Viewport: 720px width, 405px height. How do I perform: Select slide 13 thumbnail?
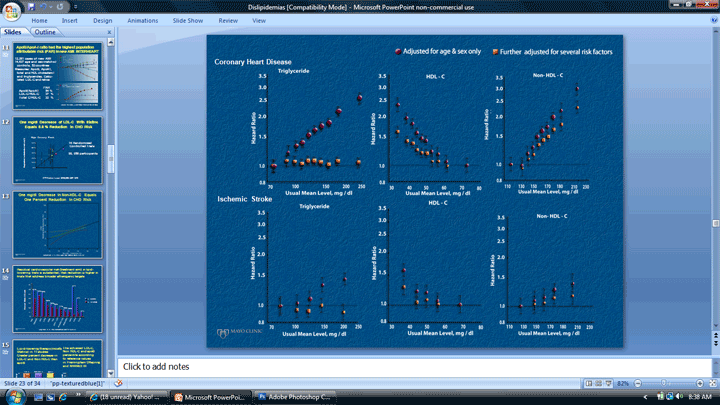click(57, 225)
